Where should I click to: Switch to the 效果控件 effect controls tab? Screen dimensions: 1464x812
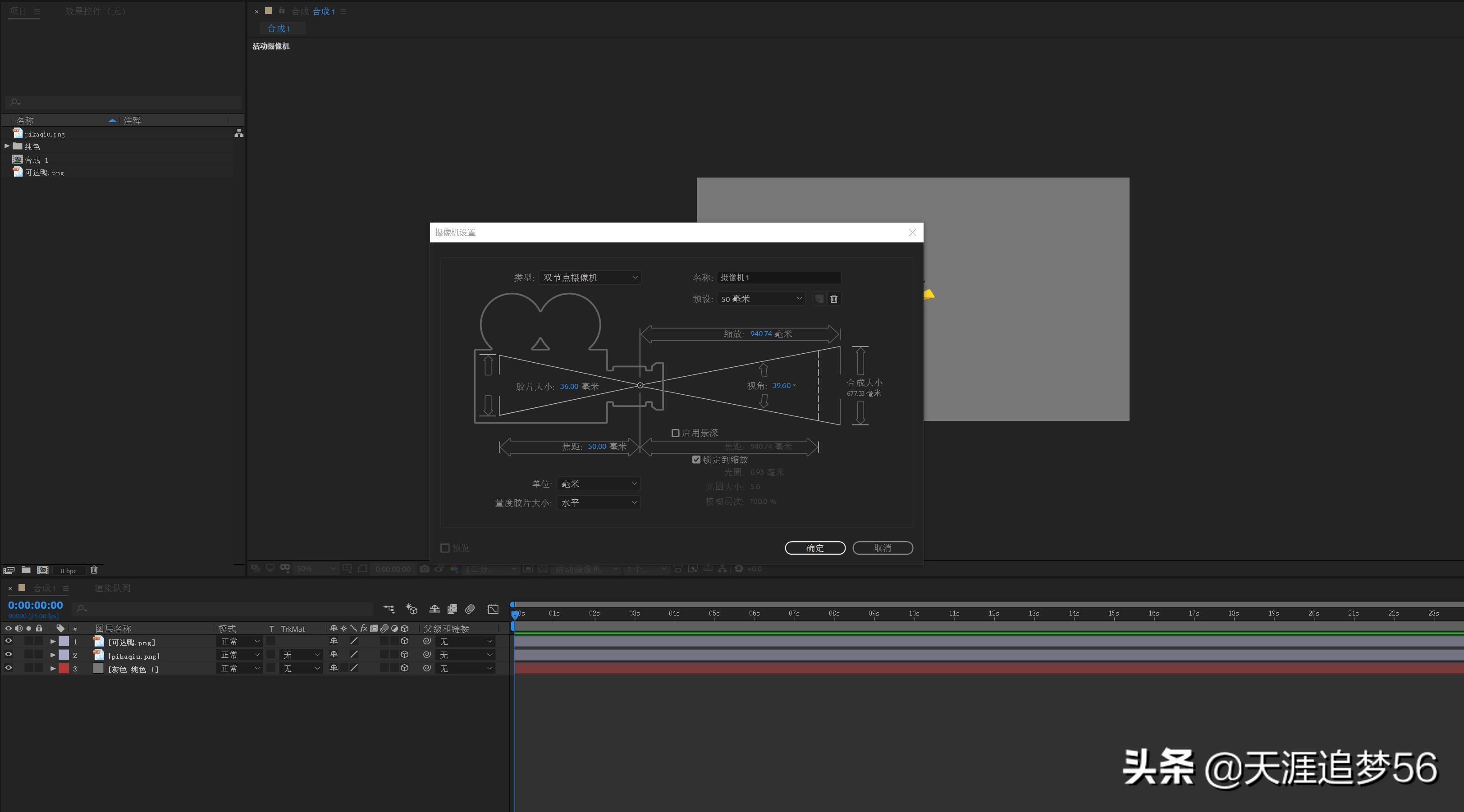point(95,11)
